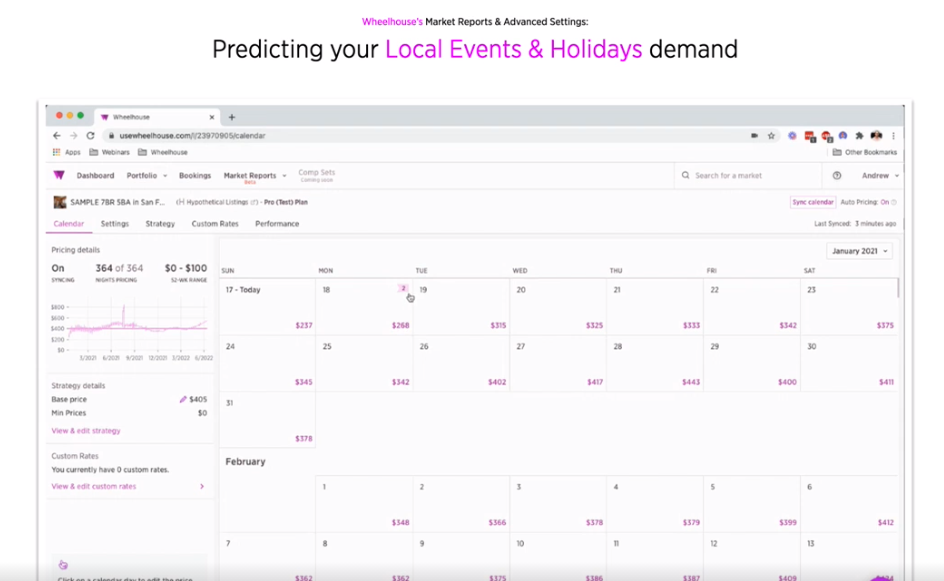Select February 1 priced $348

click(364, 505)
